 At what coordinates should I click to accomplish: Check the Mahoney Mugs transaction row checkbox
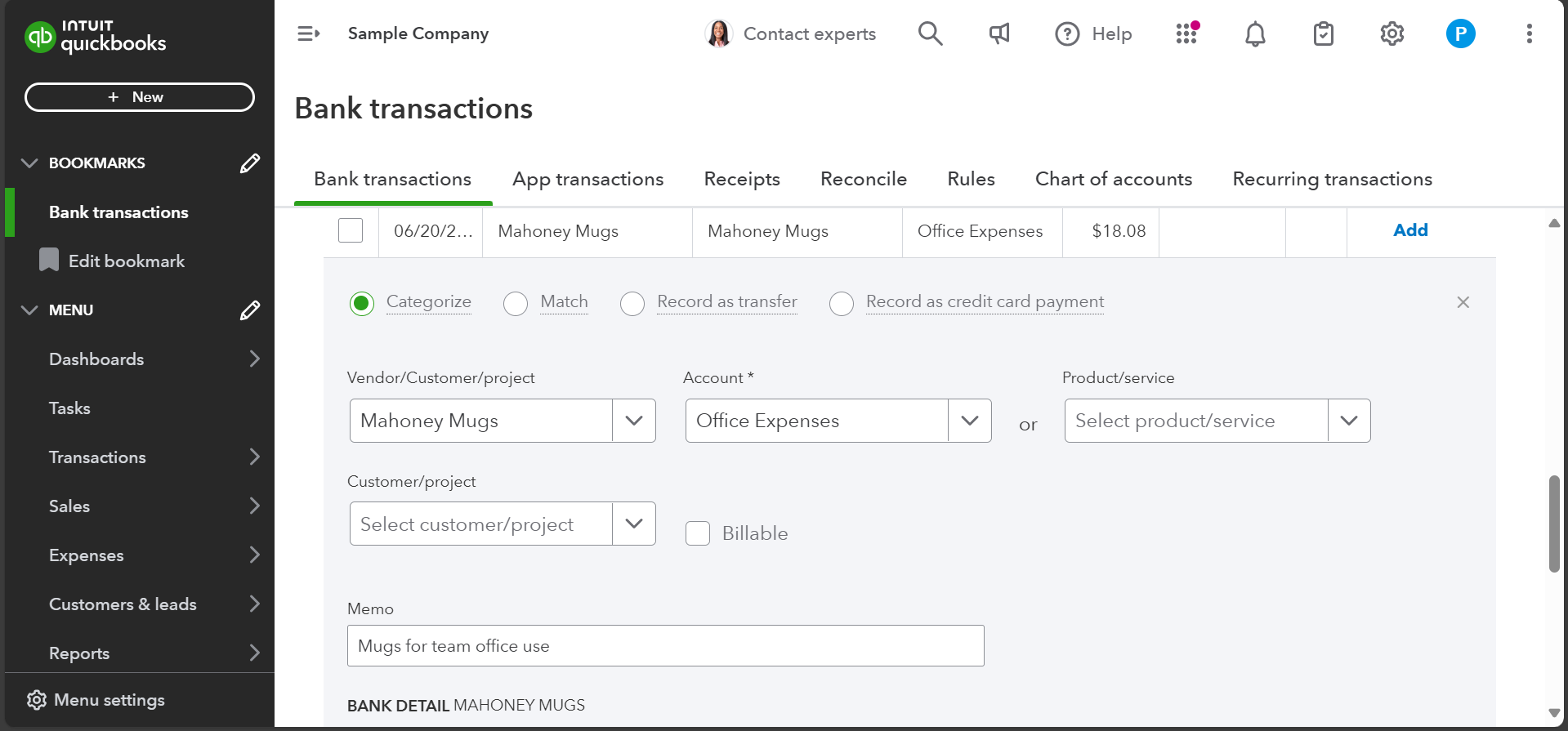(x=351, y=230)
